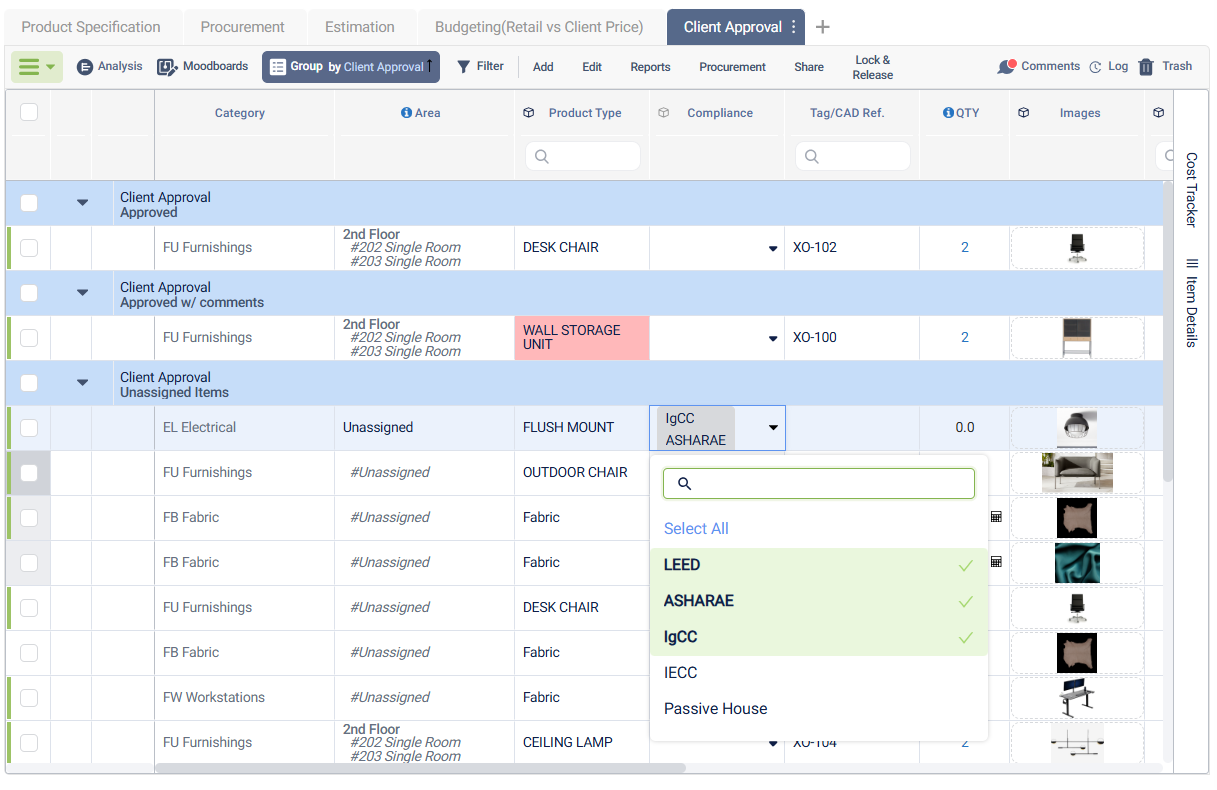Click the pink WALL STORAGE UNIT cell
The height and width of the screenshot is (790, 1217).
[x=582, y=338]
